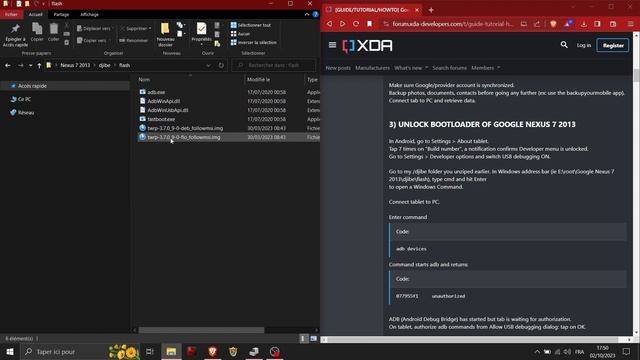Expand the address bar history dropdown
Screen dimensions: 640x360
[208, 65]
